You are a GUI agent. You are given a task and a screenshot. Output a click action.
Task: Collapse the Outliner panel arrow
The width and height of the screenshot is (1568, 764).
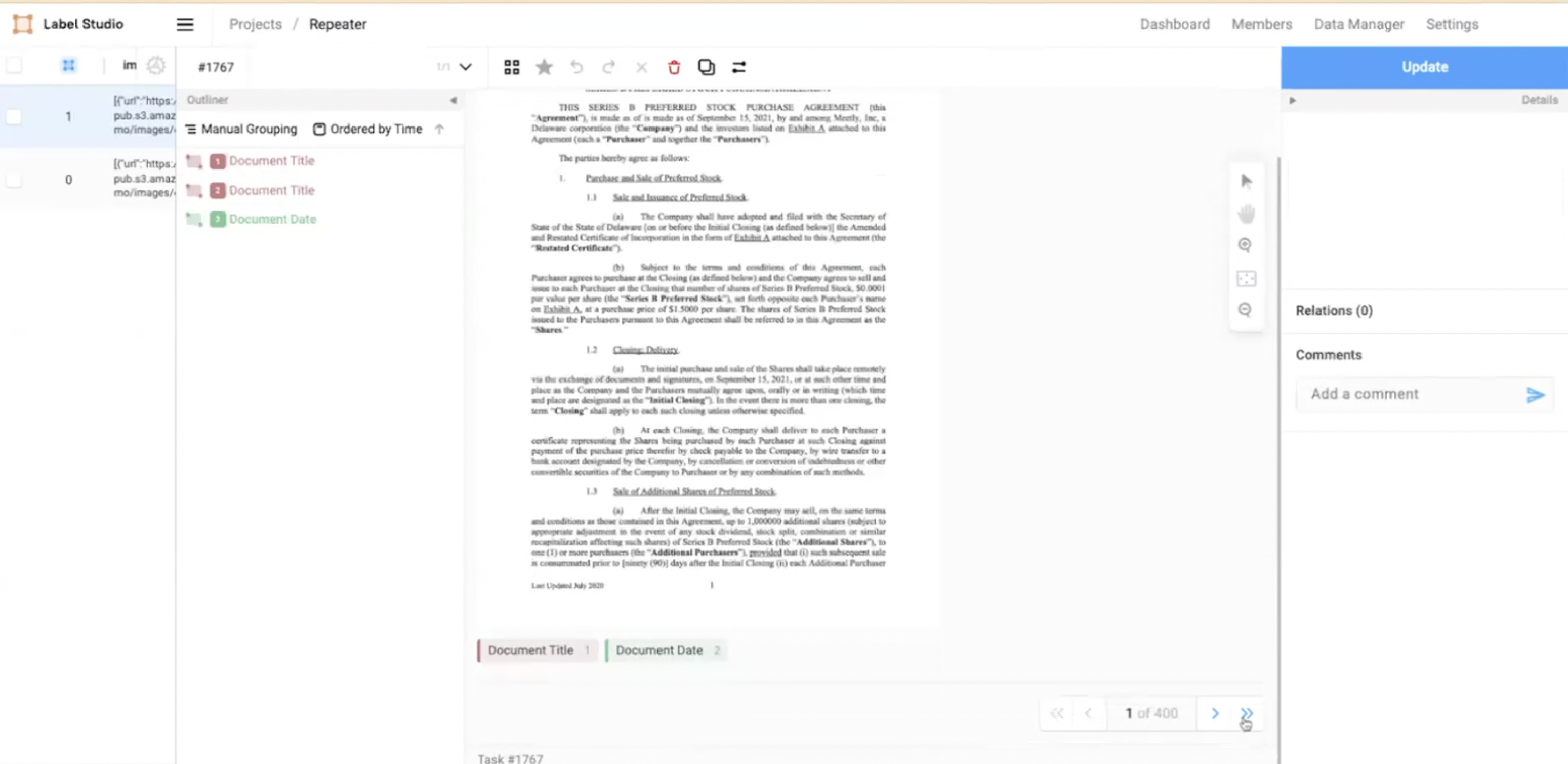coord(453,100)
